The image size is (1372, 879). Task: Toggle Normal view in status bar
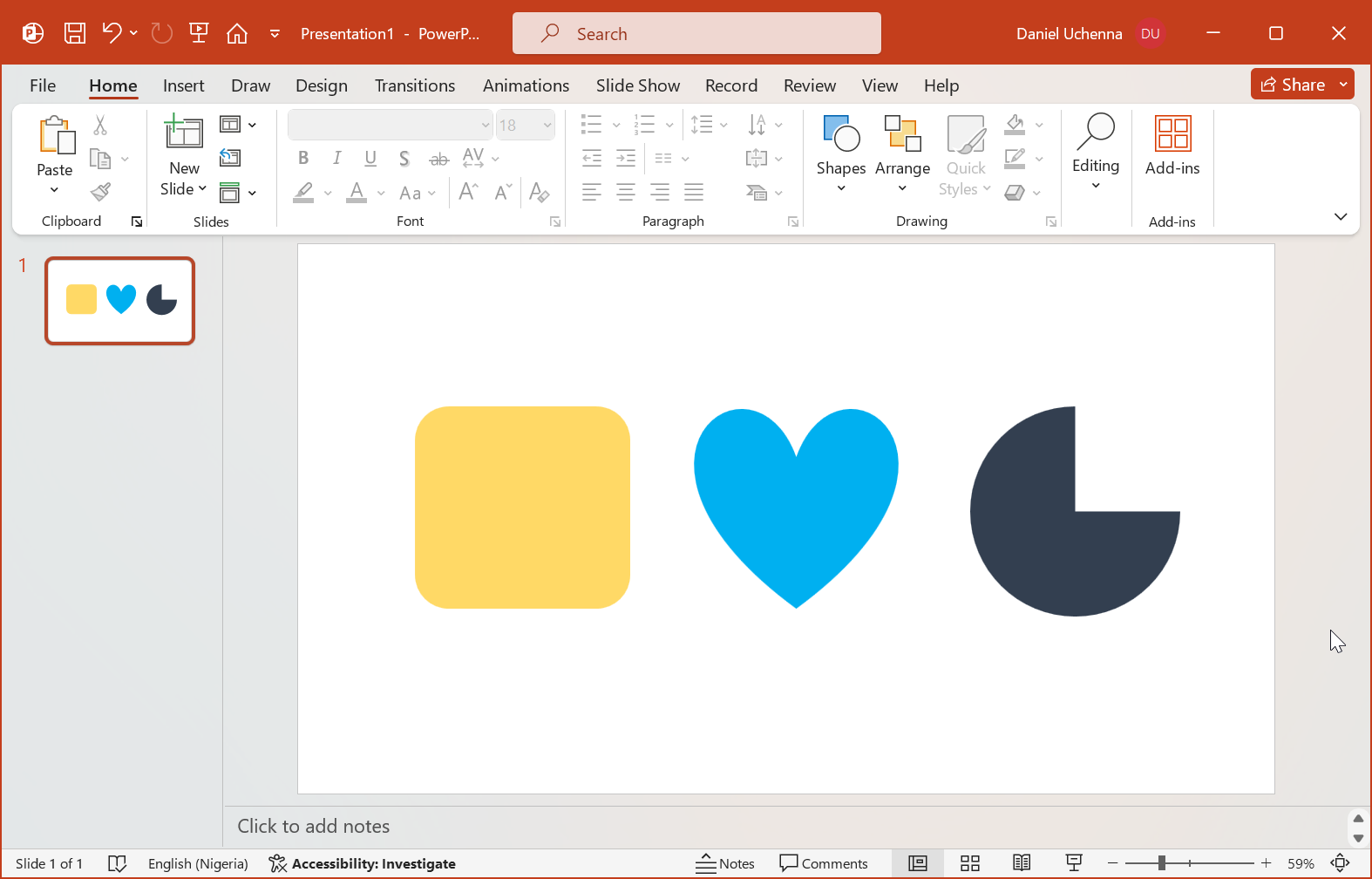917,863
